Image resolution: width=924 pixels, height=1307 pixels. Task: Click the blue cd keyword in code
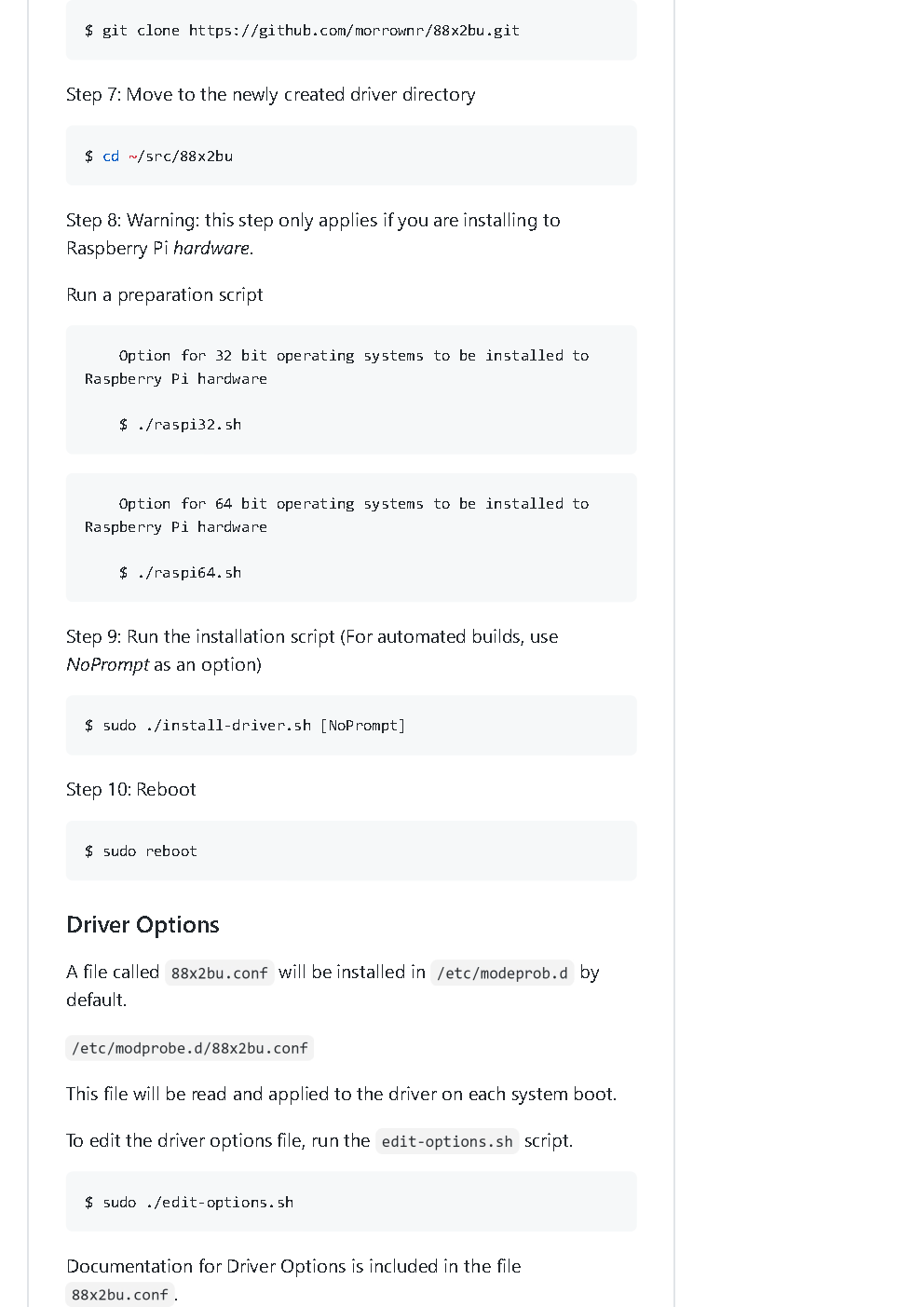pos(111,157)
